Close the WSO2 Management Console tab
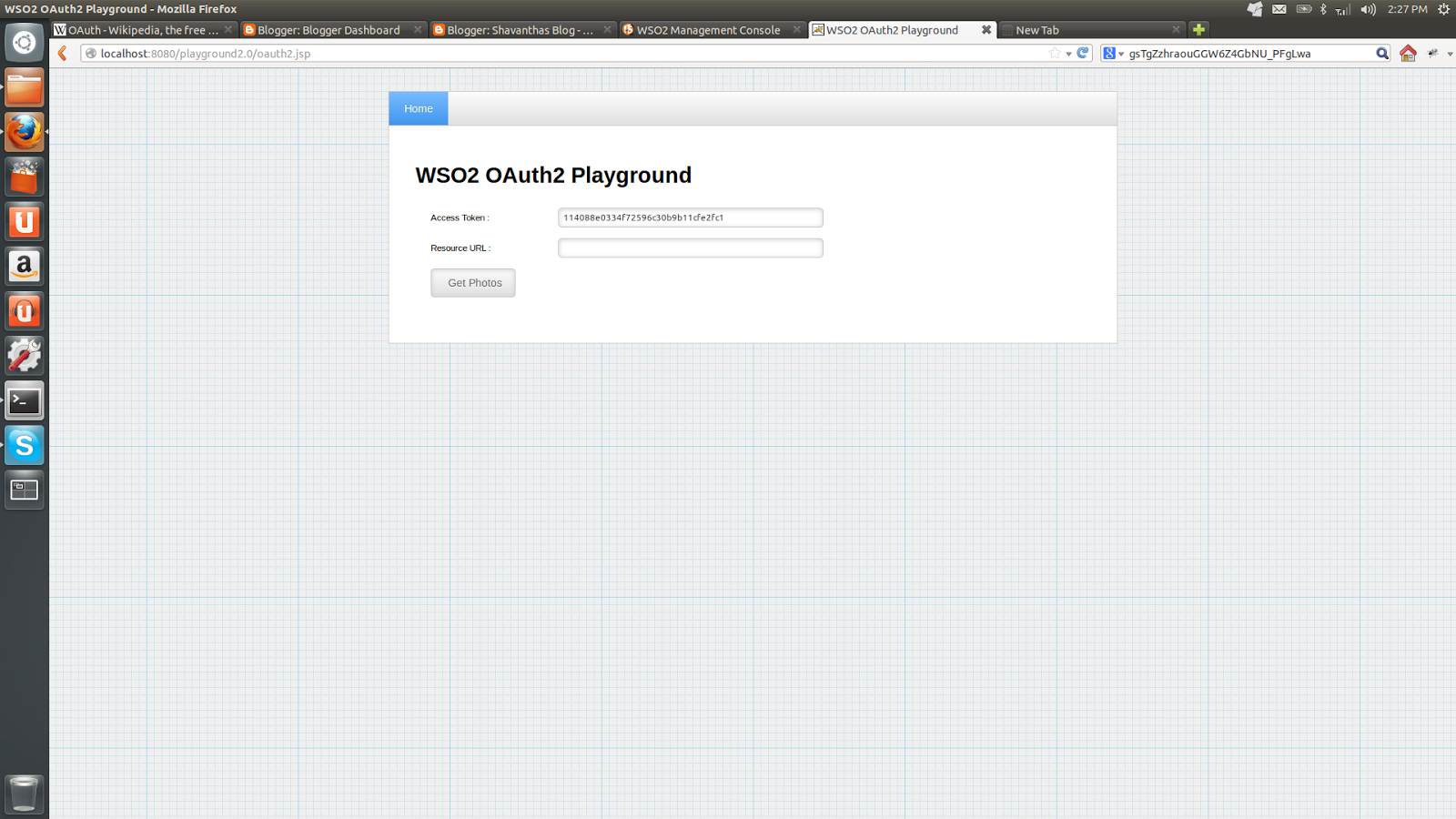1456x819 pixels. click(x=796, y=30)
